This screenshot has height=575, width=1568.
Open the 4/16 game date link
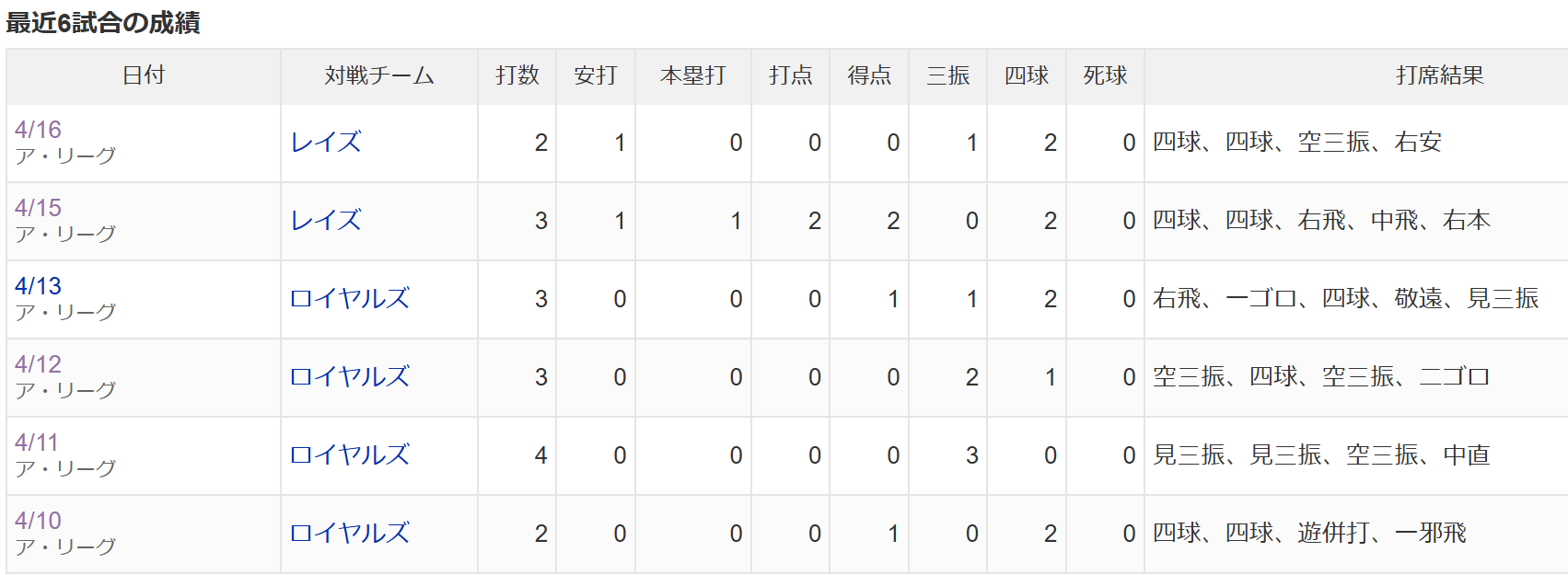click(38, 130)
